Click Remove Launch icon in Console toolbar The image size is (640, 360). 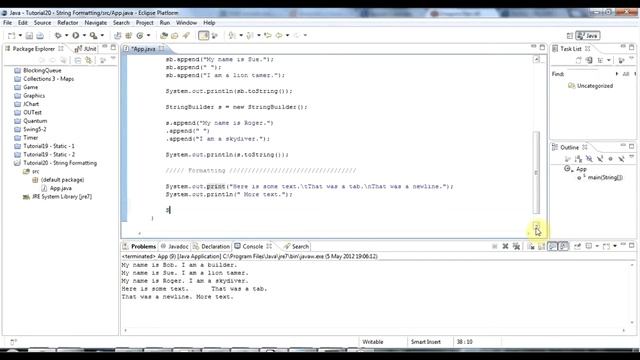[505, 246]
